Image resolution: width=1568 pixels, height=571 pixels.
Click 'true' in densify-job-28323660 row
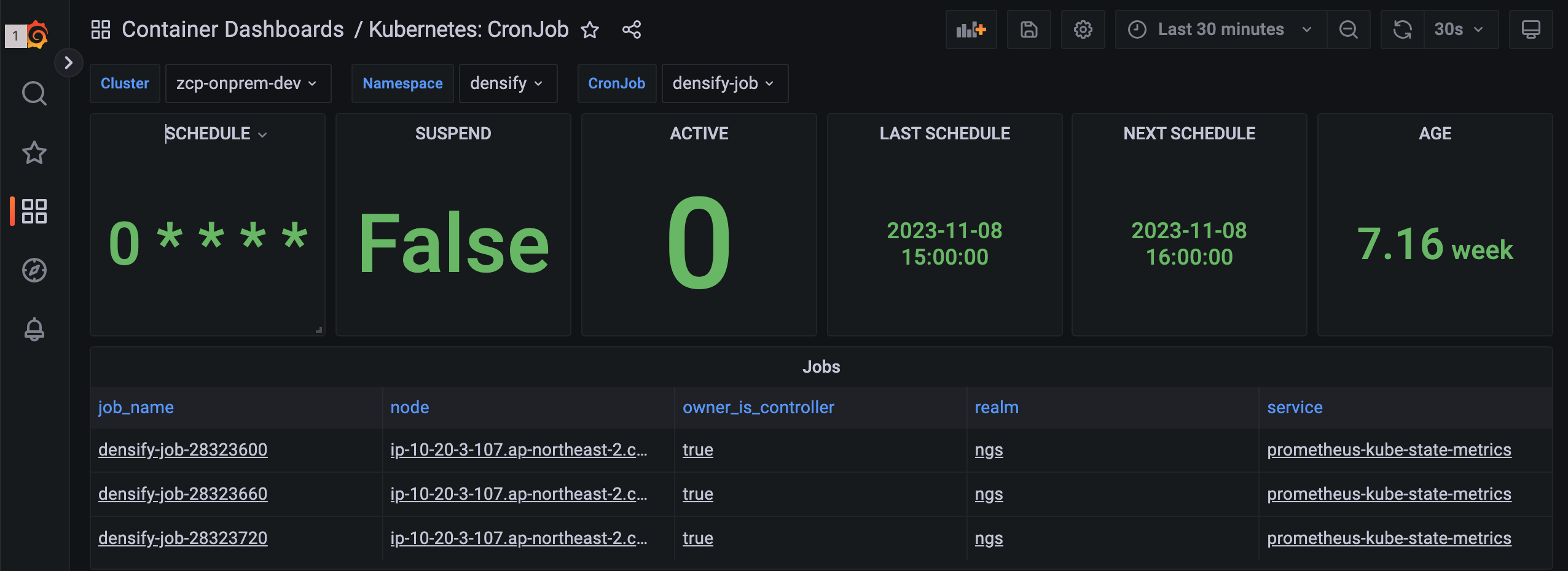698,494
